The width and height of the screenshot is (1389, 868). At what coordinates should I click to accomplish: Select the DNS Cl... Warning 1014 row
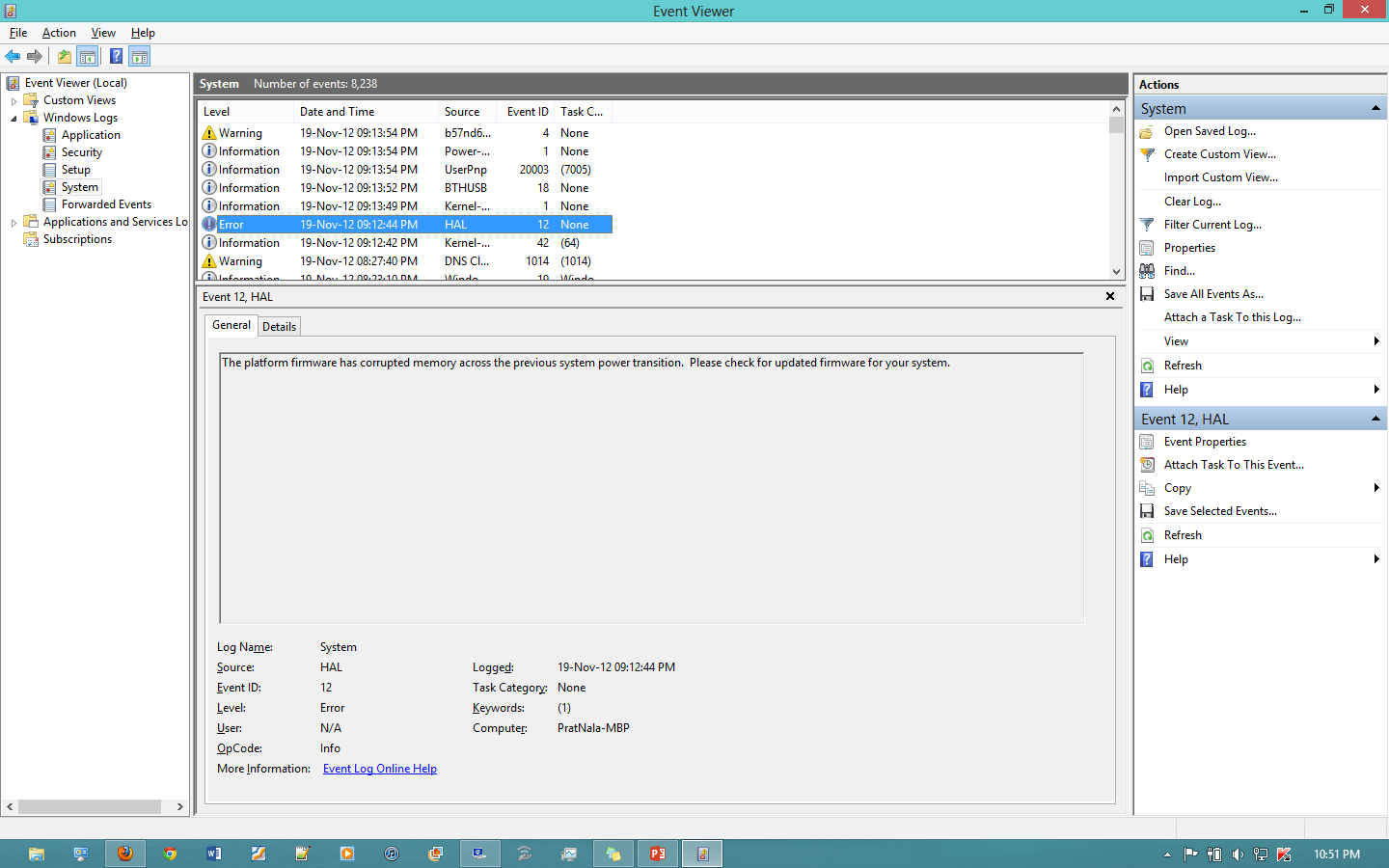pyautogui.click(x=405, y=261)
